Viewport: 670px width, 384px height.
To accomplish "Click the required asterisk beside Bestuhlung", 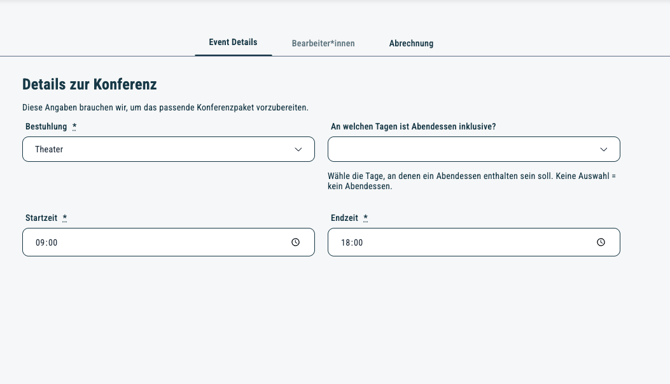I will 74,126.
